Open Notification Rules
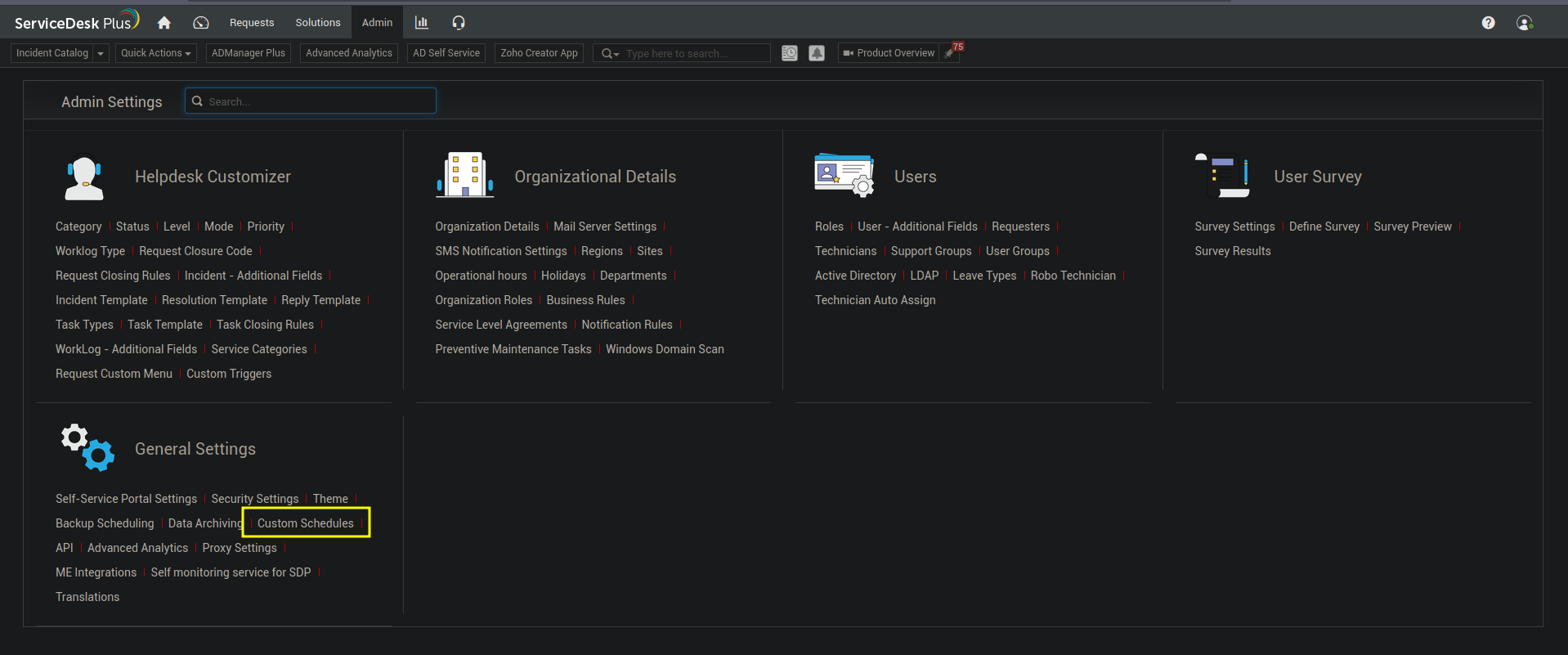 pyautogui.click(x=627, y=325)
